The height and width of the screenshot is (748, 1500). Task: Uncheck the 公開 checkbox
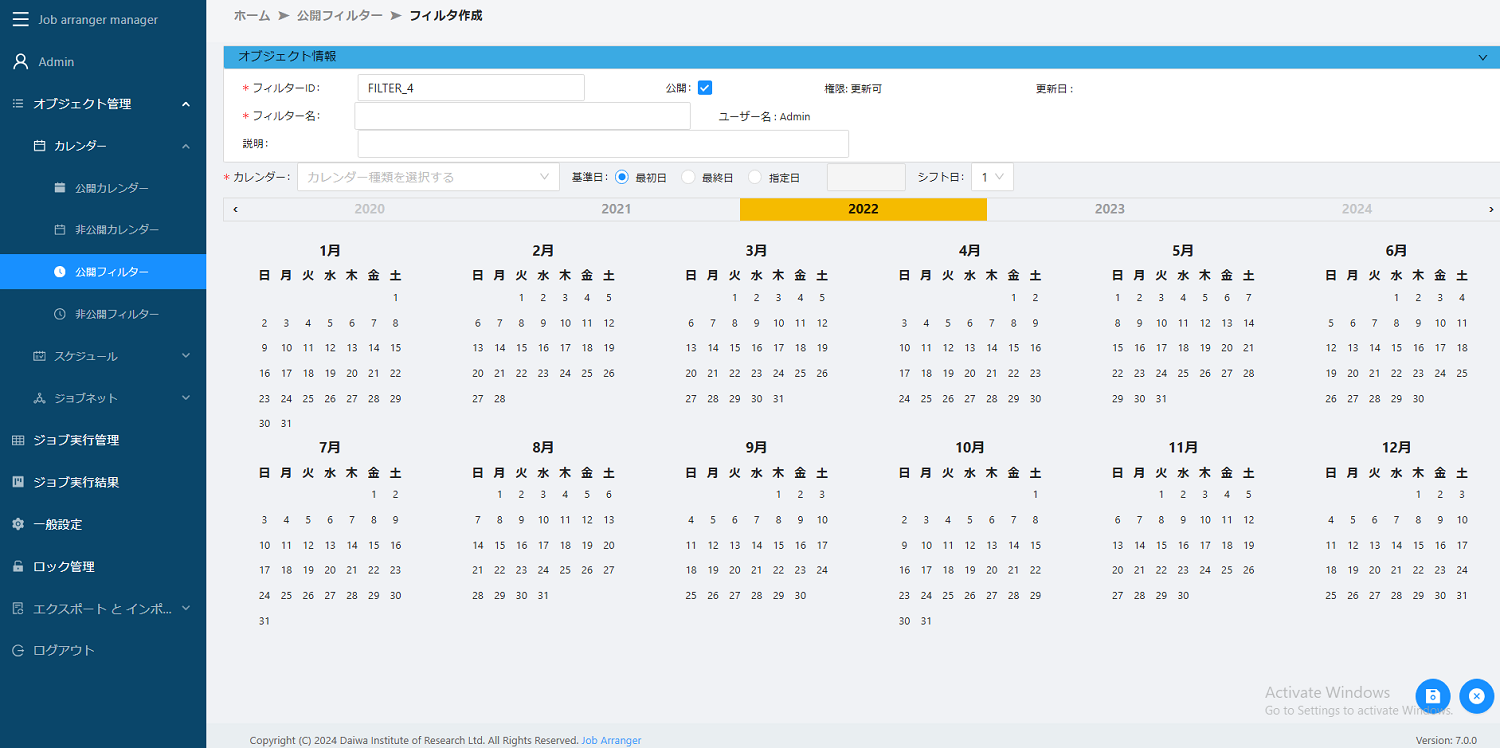coord(705,87)
